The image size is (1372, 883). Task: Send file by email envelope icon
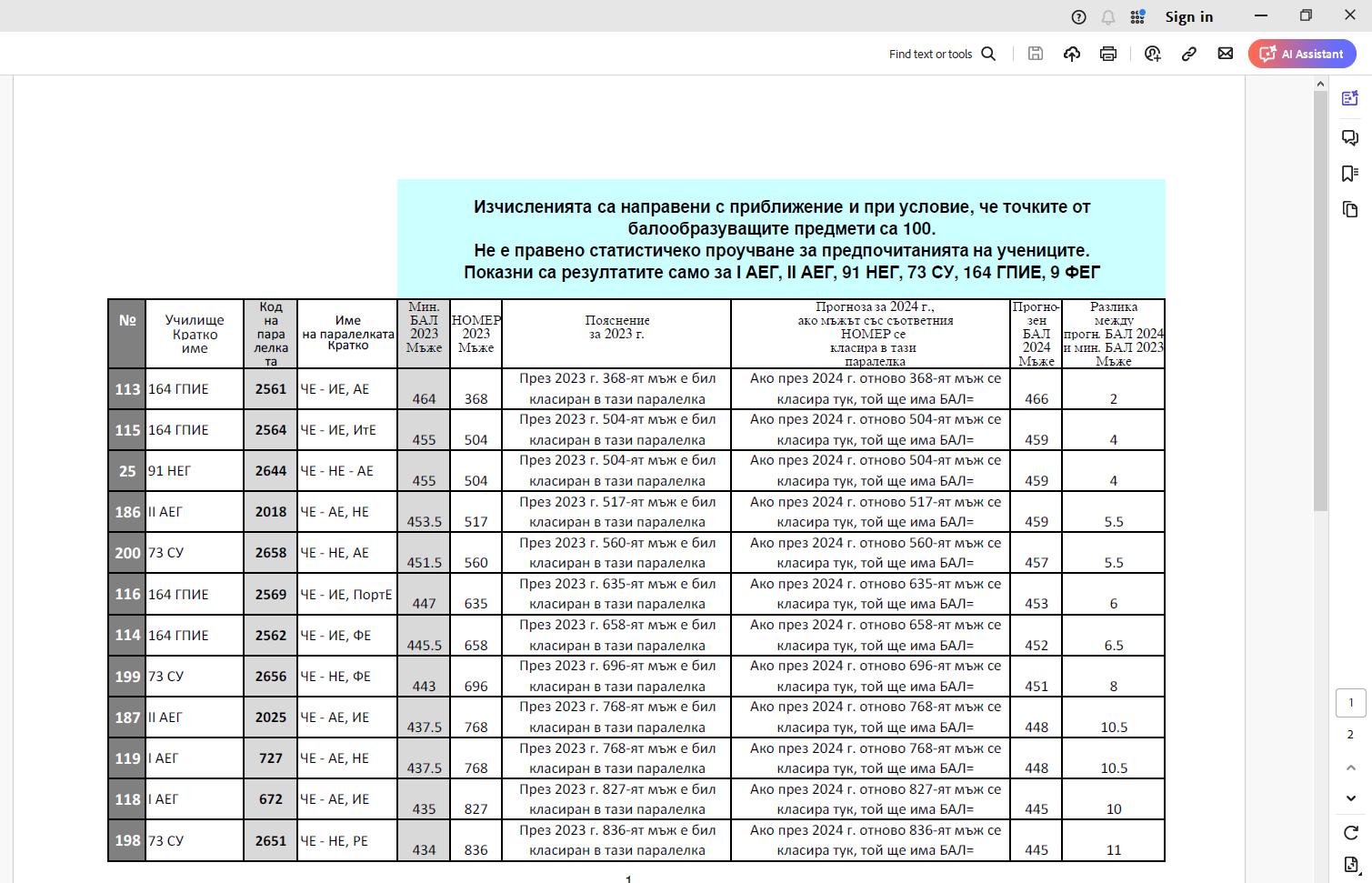[1225, 54]
